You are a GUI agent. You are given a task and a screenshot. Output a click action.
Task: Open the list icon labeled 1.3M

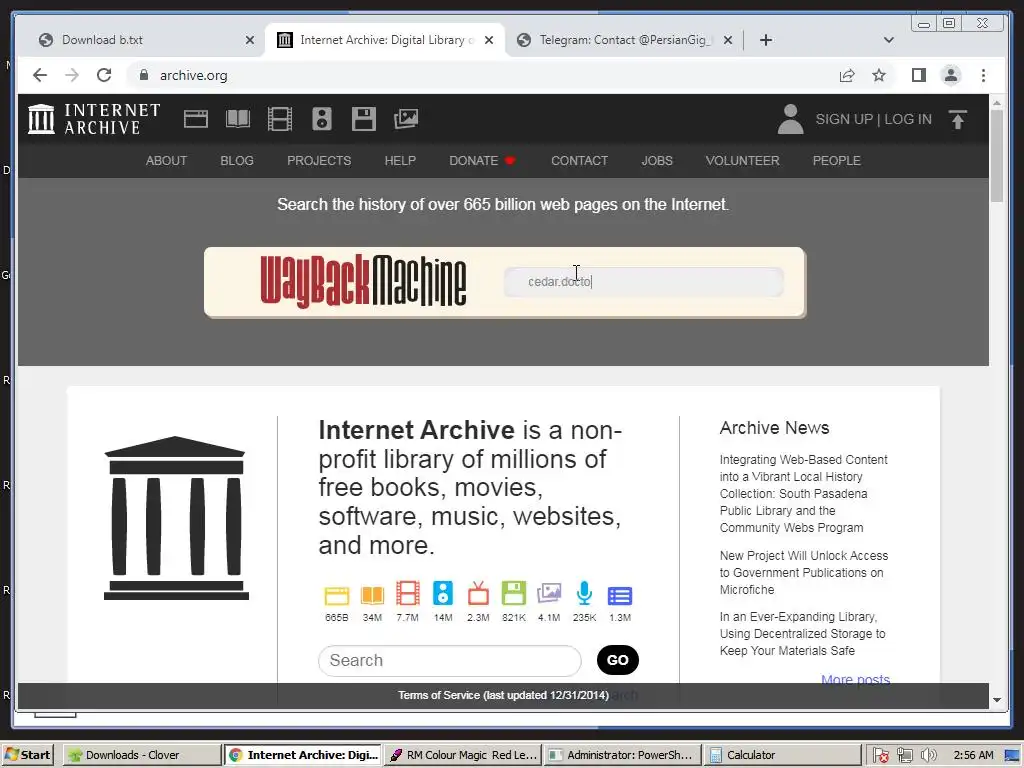point(620,596)
